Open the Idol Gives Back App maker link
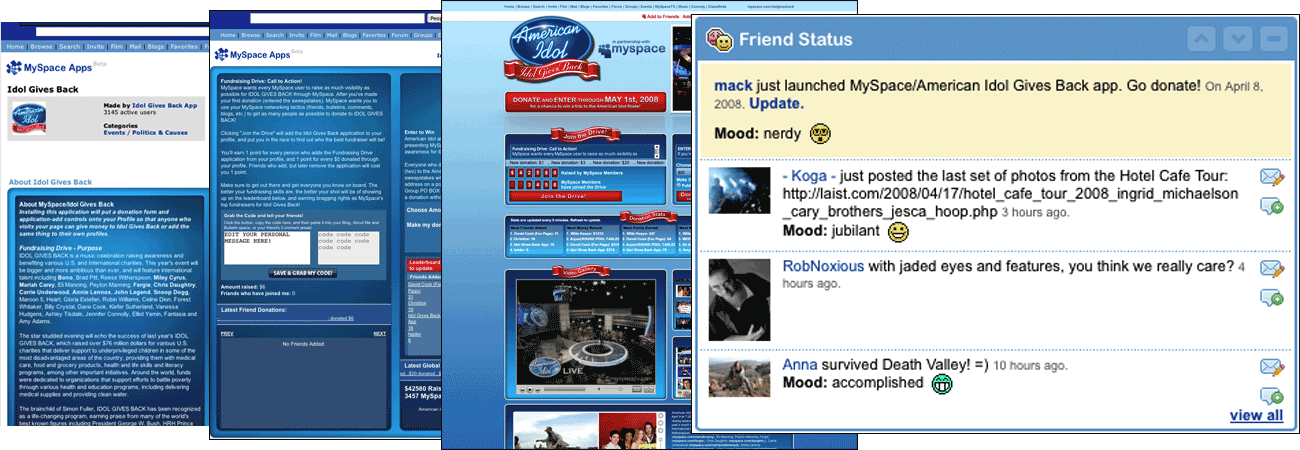Image resolution: width=1300 pixels, height=450 pixels. [165, 105]
